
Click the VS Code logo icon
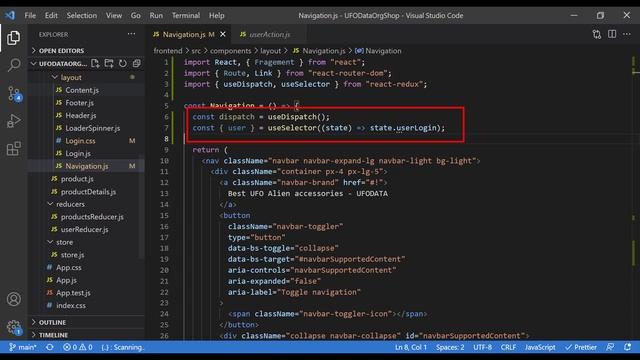click(x=10, y=16)
